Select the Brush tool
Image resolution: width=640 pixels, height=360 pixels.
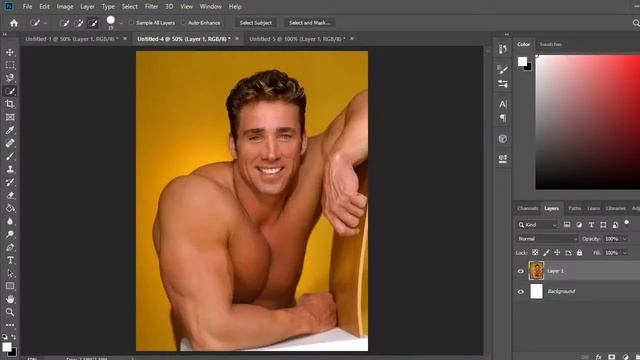tap(10, 156)
